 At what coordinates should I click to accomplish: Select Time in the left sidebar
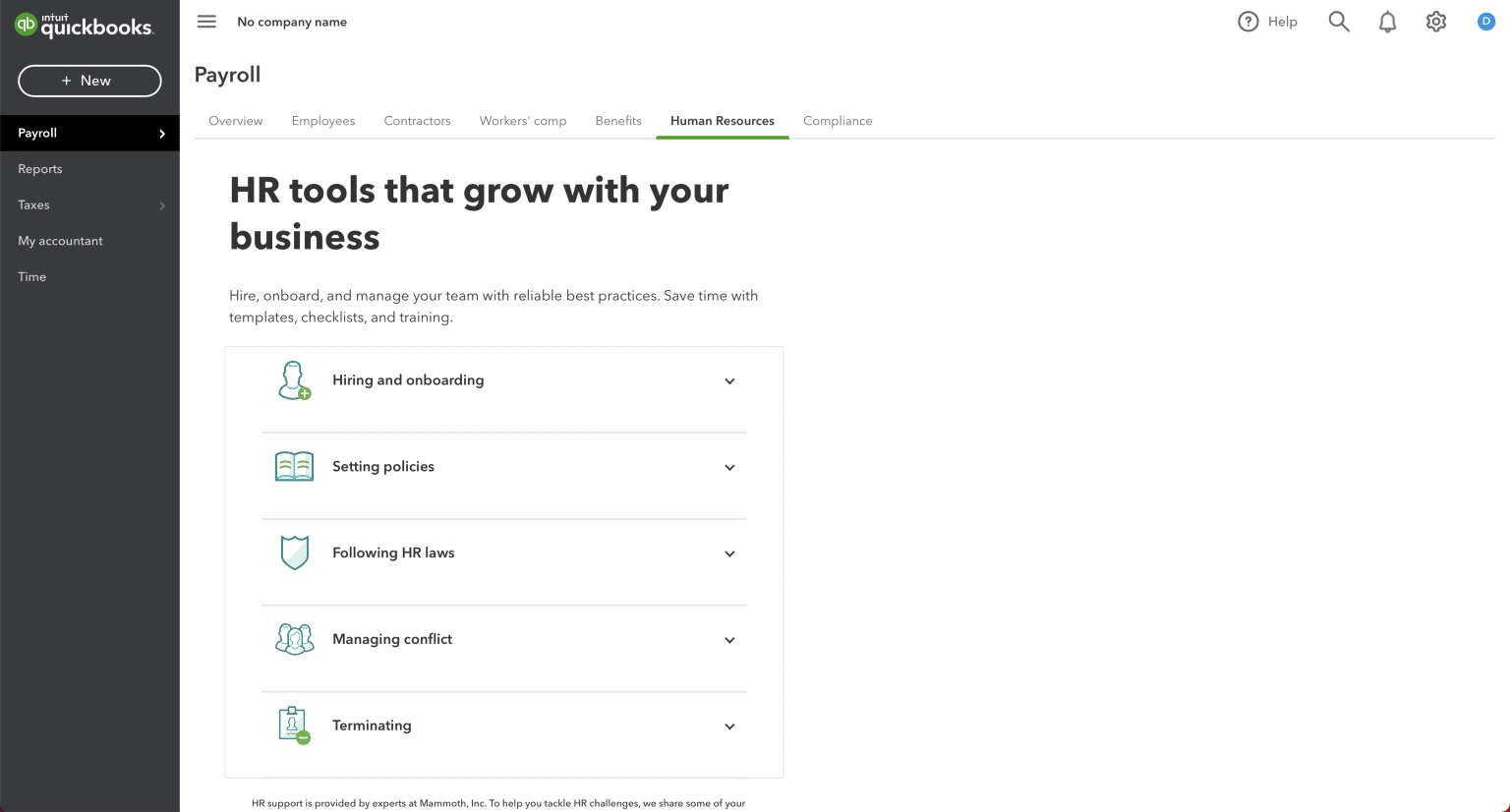pos(31,276)
